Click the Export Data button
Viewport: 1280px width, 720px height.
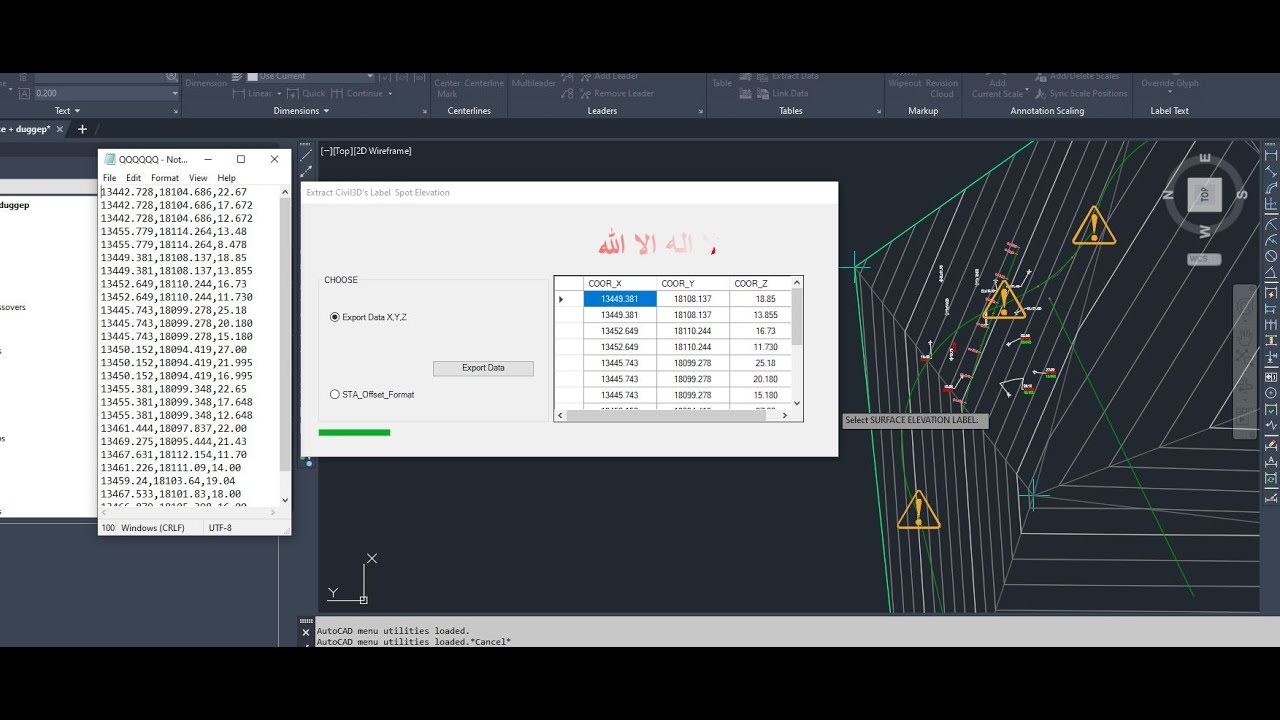483,368
